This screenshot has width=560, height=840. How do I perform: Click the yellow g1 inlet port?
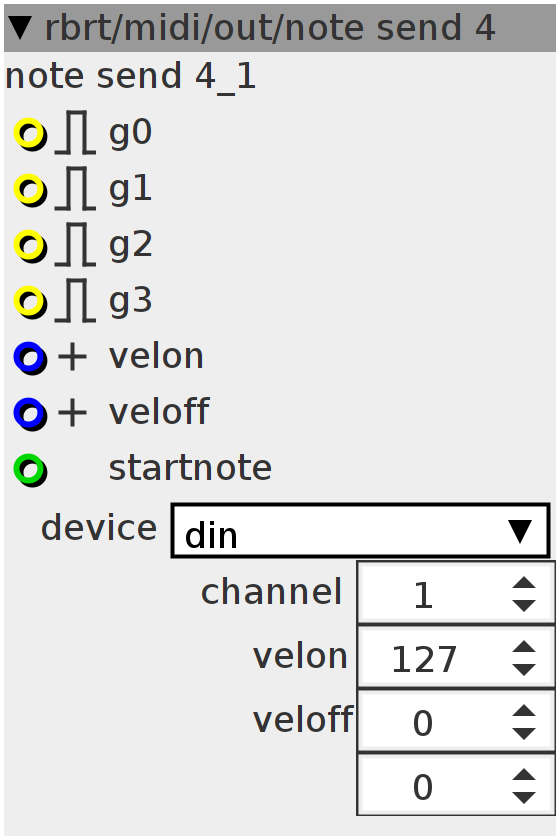click(30, 190)
